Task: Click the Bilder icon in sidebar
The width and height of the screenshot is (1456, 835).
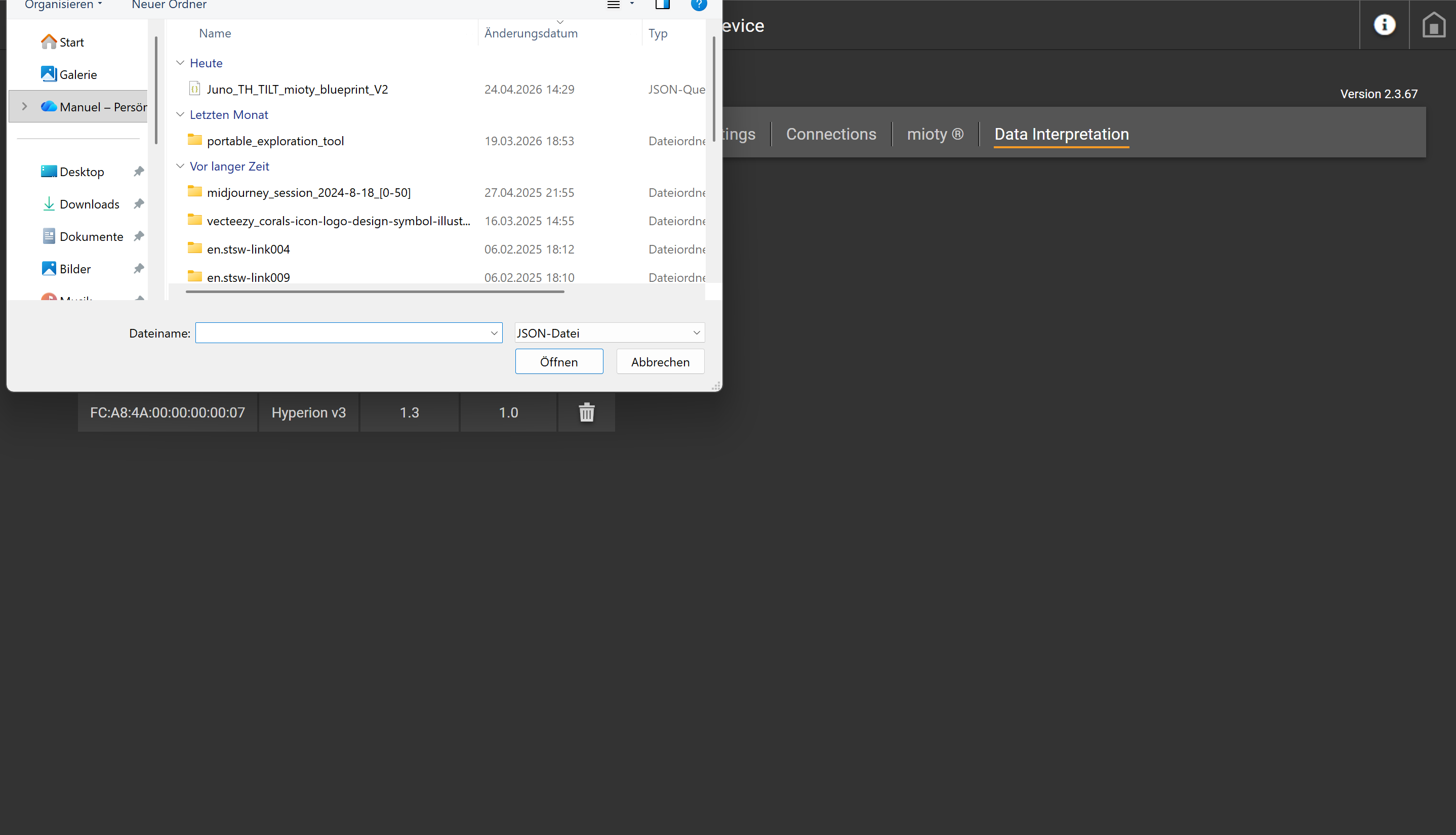Action: pos(49,268)
